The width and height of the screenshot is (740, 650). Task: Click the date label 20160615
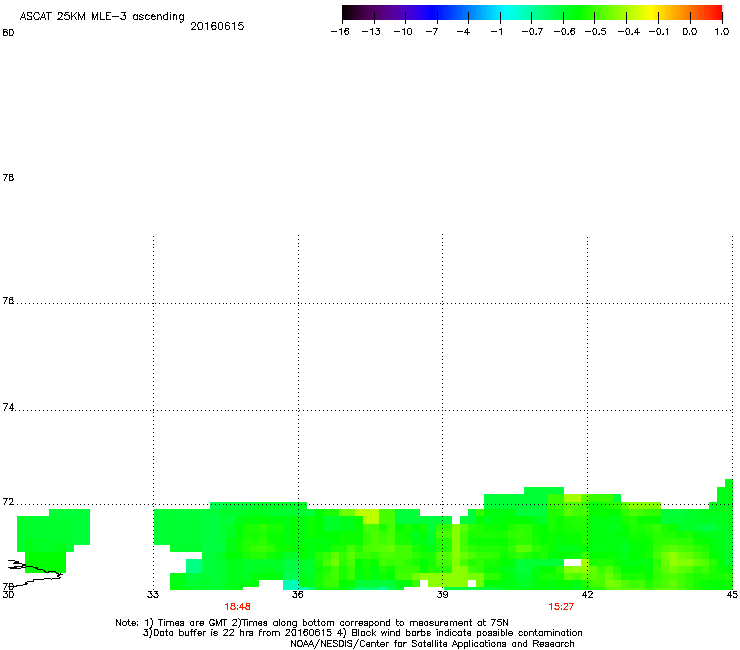[x=217, y=26]
